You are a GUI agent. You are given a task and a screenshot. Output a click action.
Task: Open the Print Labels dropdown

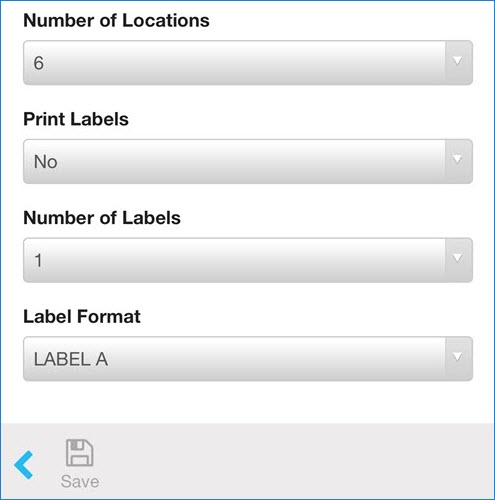[x=248, y=161]
